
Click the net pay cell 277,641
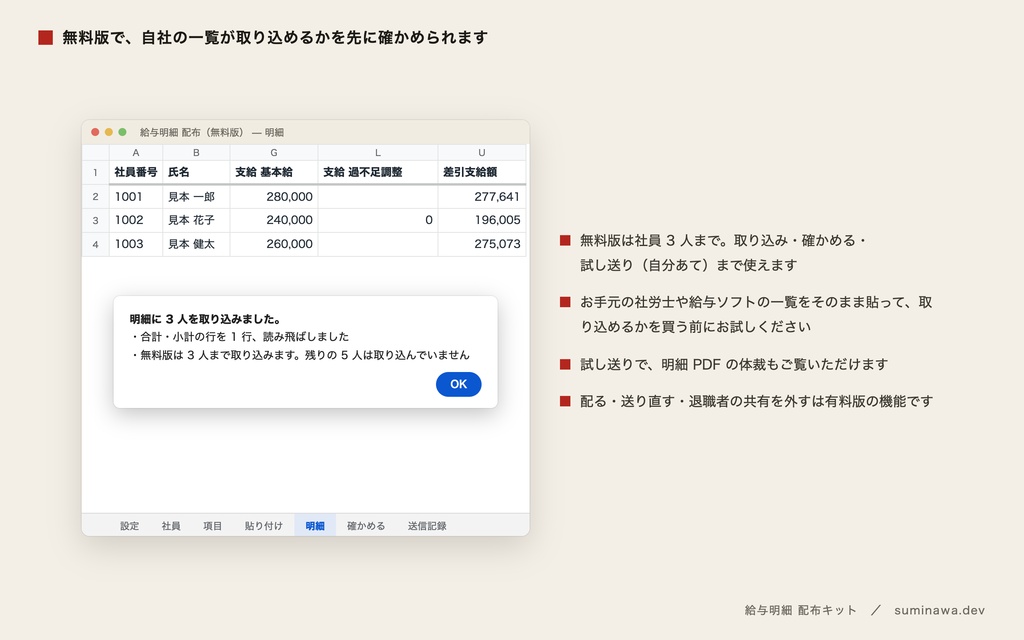coord(482,197)
